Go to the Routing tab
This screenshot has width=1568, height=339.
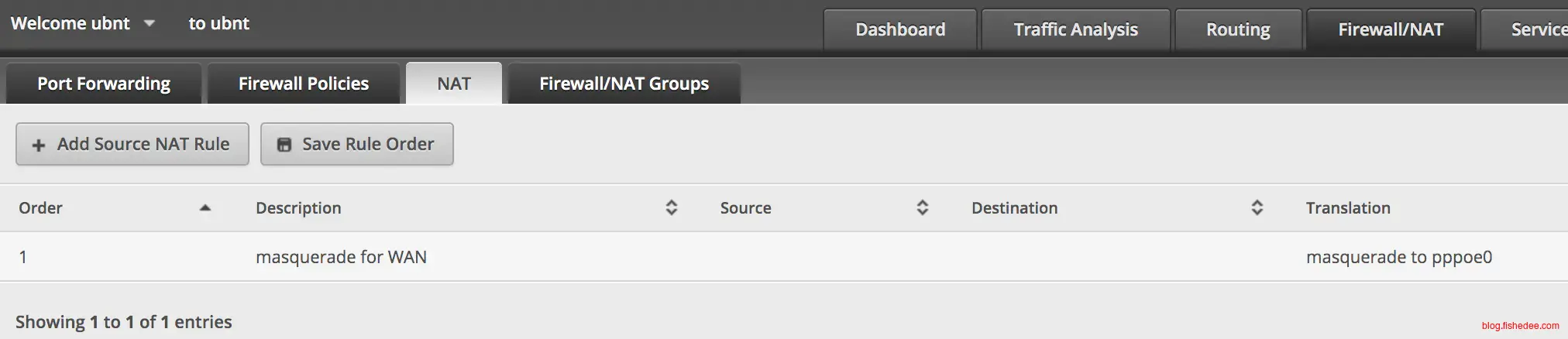pos(1238,29)
